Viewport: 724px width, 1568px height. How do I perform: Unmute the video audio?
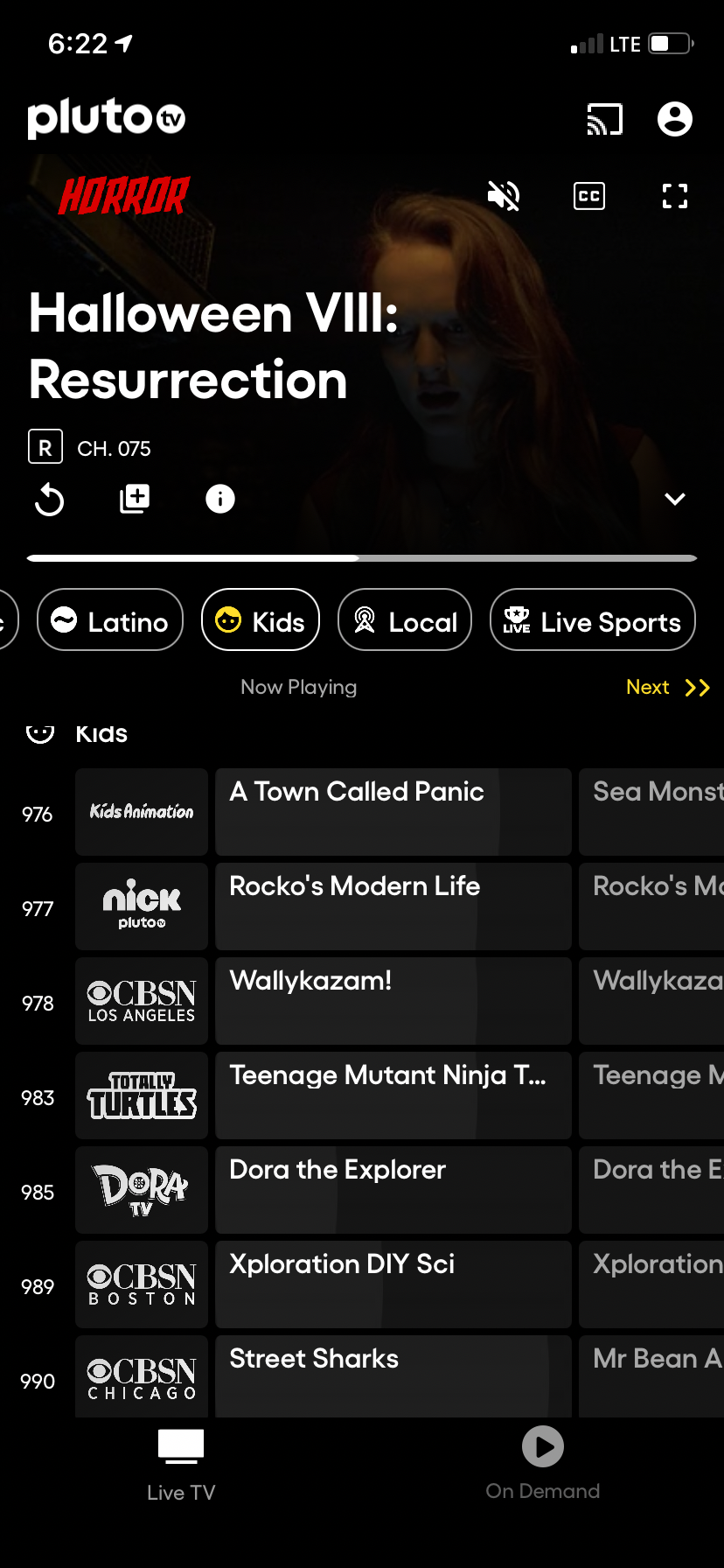504,196
